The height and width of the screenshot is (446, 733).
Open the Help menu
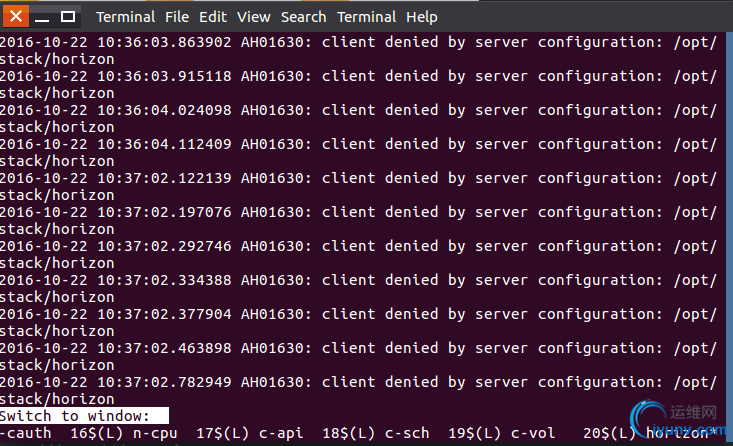(x=422, y=17)
